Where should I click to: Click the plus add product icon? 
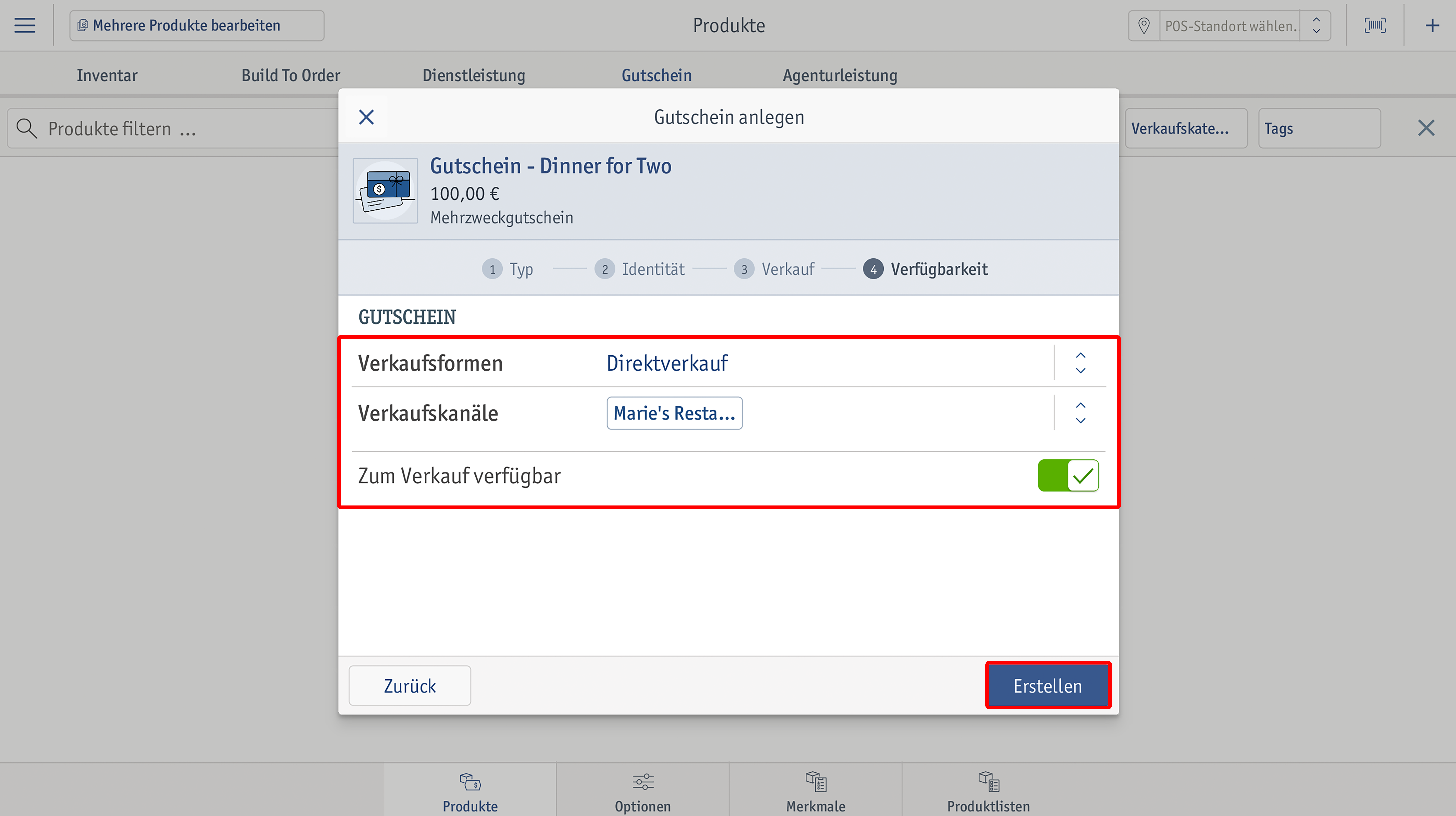(x=1432, y=25)
